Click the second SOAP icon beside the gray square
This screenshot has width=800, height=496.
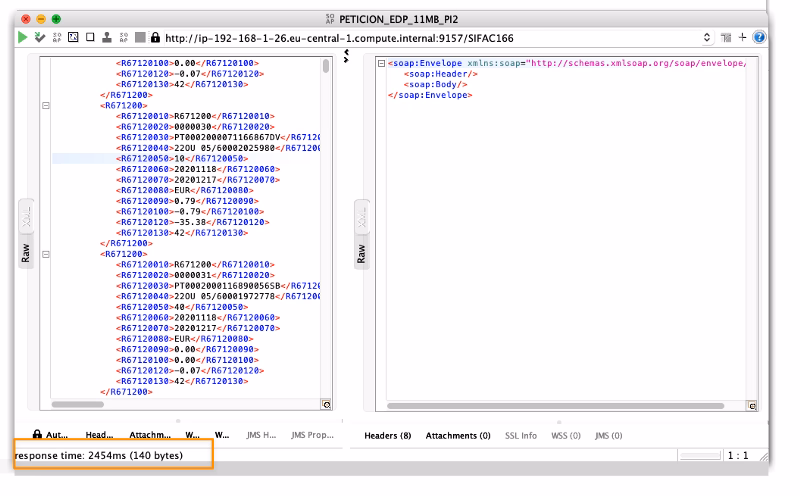point(123,37)
